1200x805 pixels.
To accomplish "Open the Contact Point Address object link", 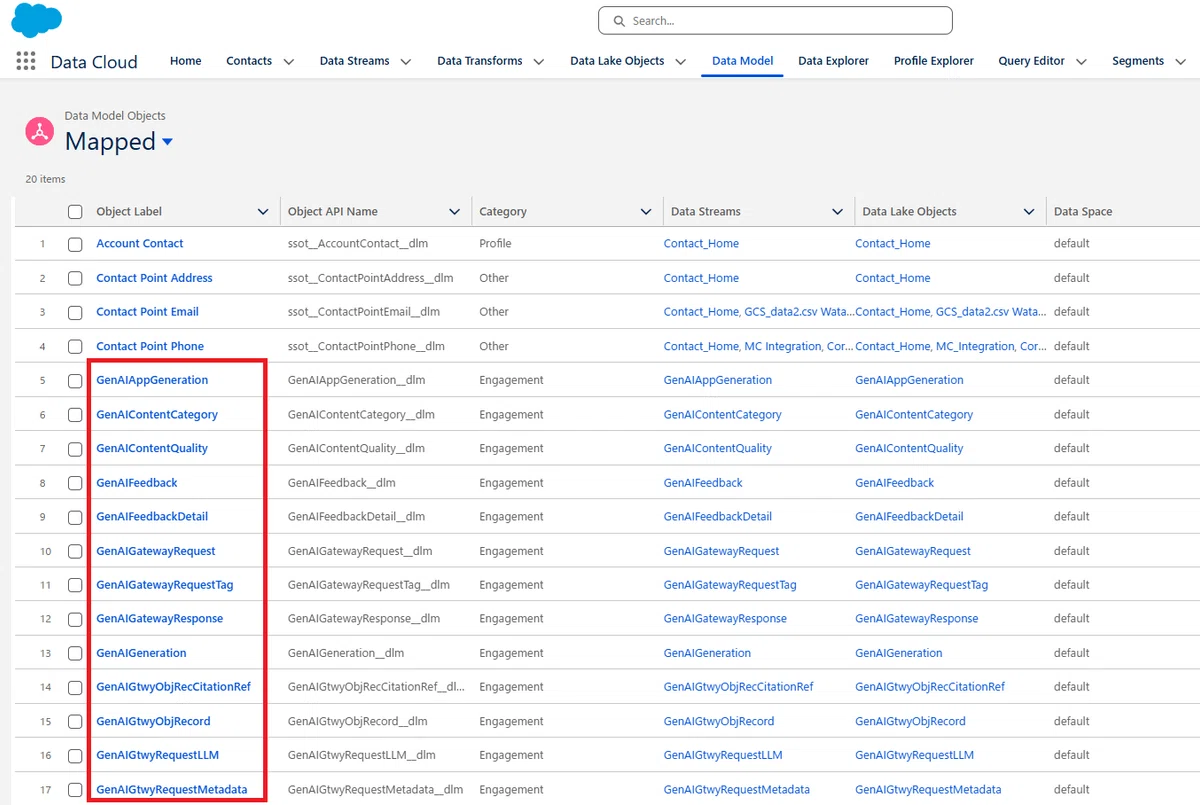I will [154, 278].
